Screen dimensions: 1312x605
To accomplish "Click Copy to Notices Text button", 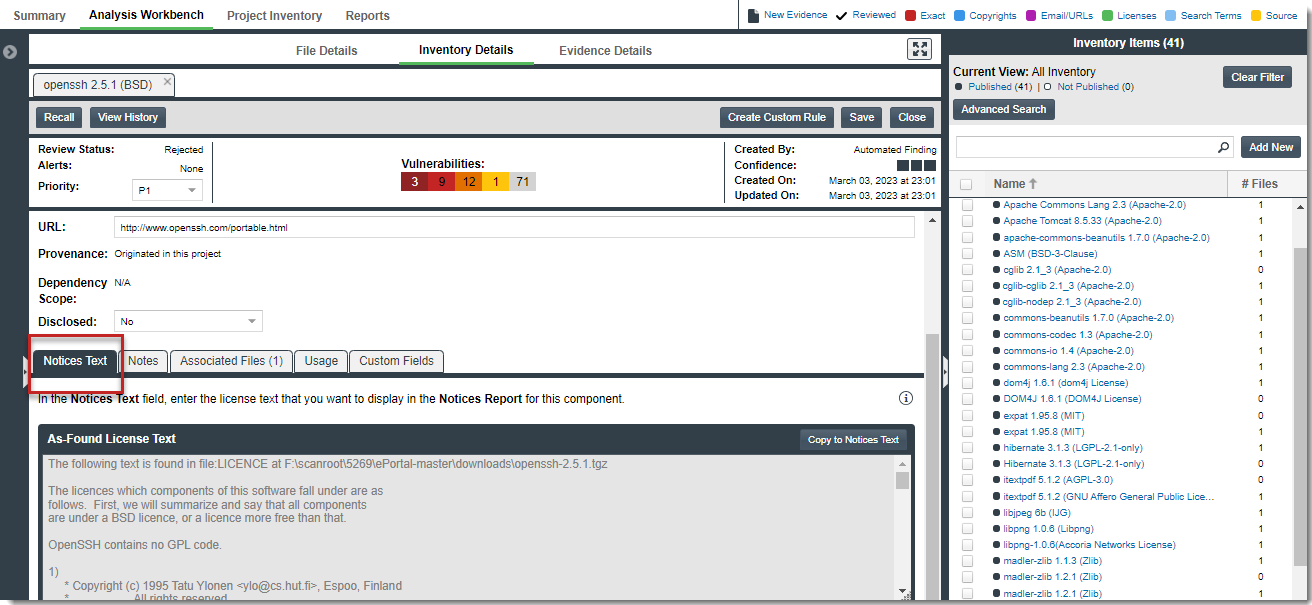I will point(854,439).
